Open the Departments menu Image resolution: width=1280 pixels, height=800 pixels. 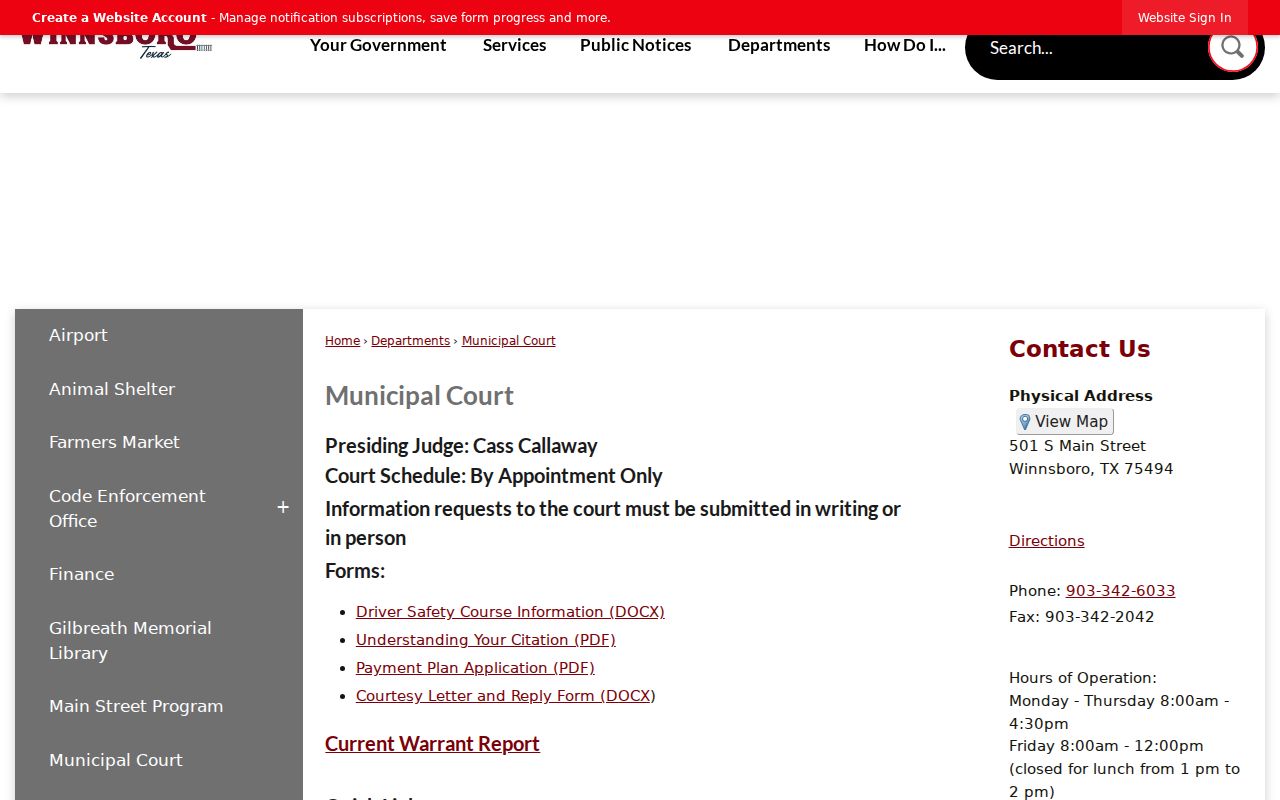click(x=779, y=45)
